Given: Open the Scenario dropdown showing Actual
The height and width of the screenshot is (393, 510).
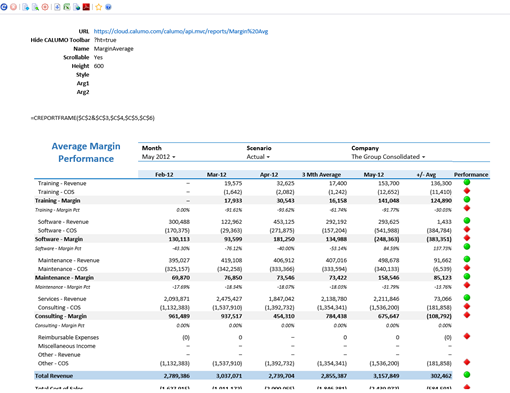Looking at the screenshot, I should [258, 157].
